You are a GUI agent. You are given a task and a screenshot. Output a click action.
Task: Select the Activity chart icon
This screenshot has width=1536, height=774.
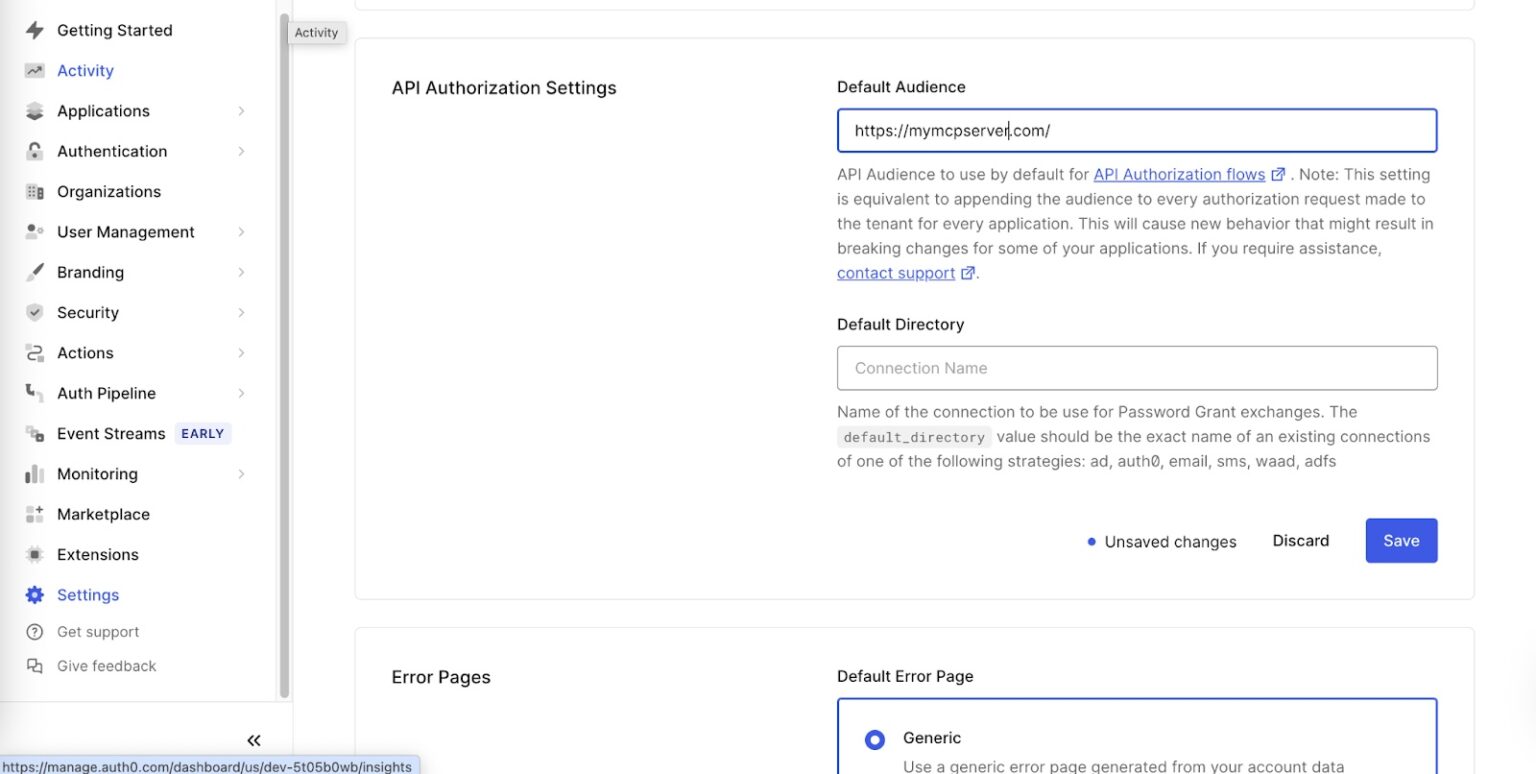pos(33,70)
